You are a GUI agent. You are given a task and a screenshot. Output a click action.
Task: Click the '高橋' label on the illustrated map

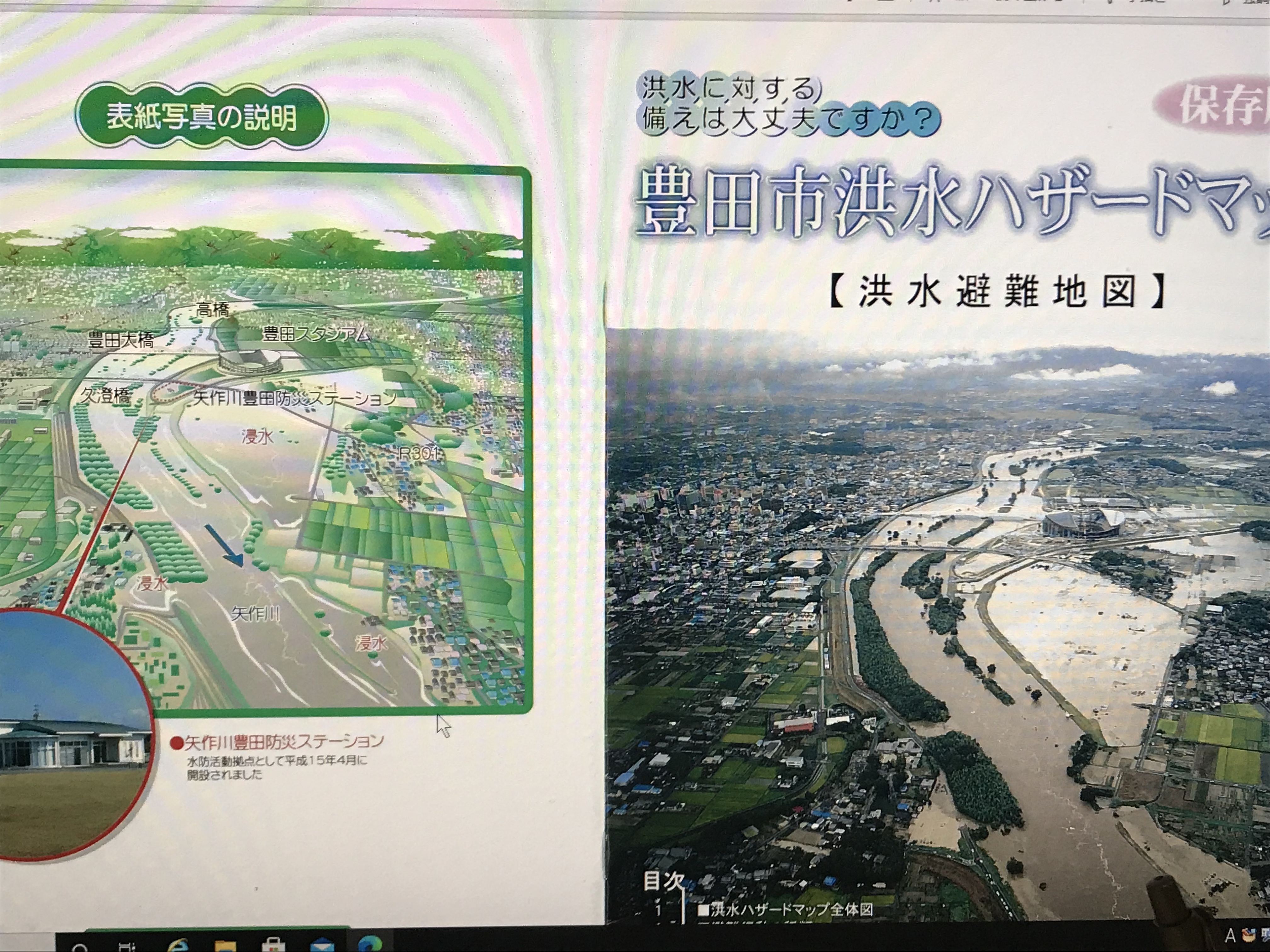point(213,310)
